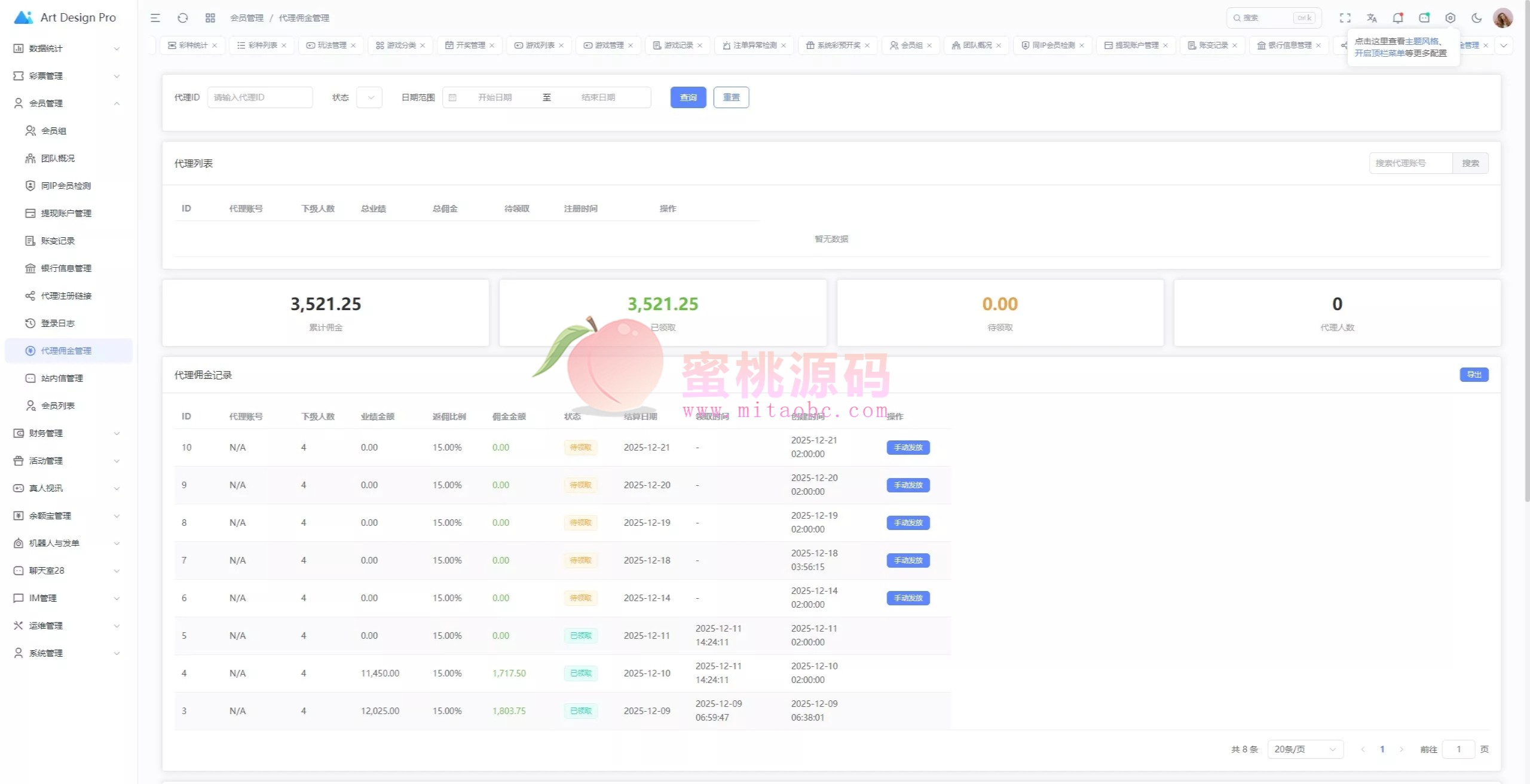Open the 20条/页 page size dropdown
This screenshot has width=1530, height=784.
tap(1305, 749)
